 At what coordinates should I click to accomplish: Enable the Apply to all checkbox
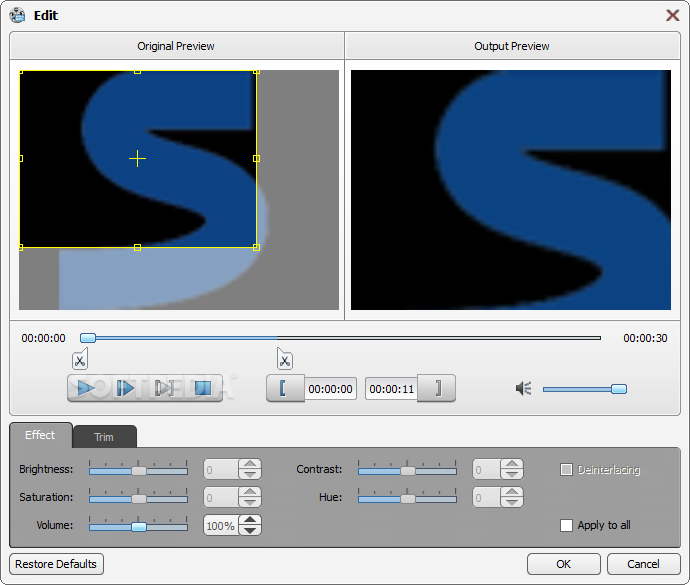click(x=566, y=525)
